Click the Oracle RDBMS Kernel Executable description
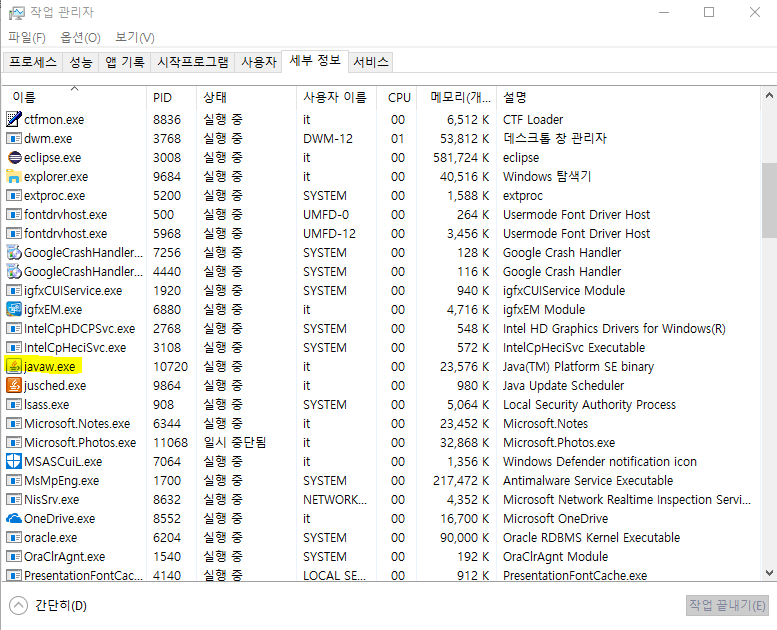 [591, 537]
